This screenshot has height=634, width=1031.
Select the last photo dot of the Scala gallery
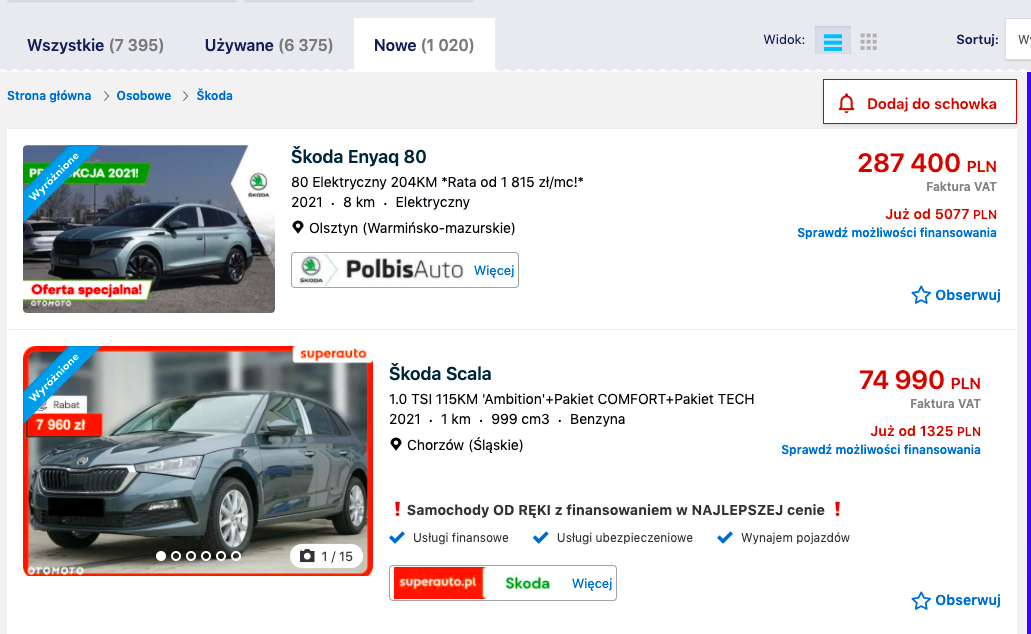tap(235, 556)
